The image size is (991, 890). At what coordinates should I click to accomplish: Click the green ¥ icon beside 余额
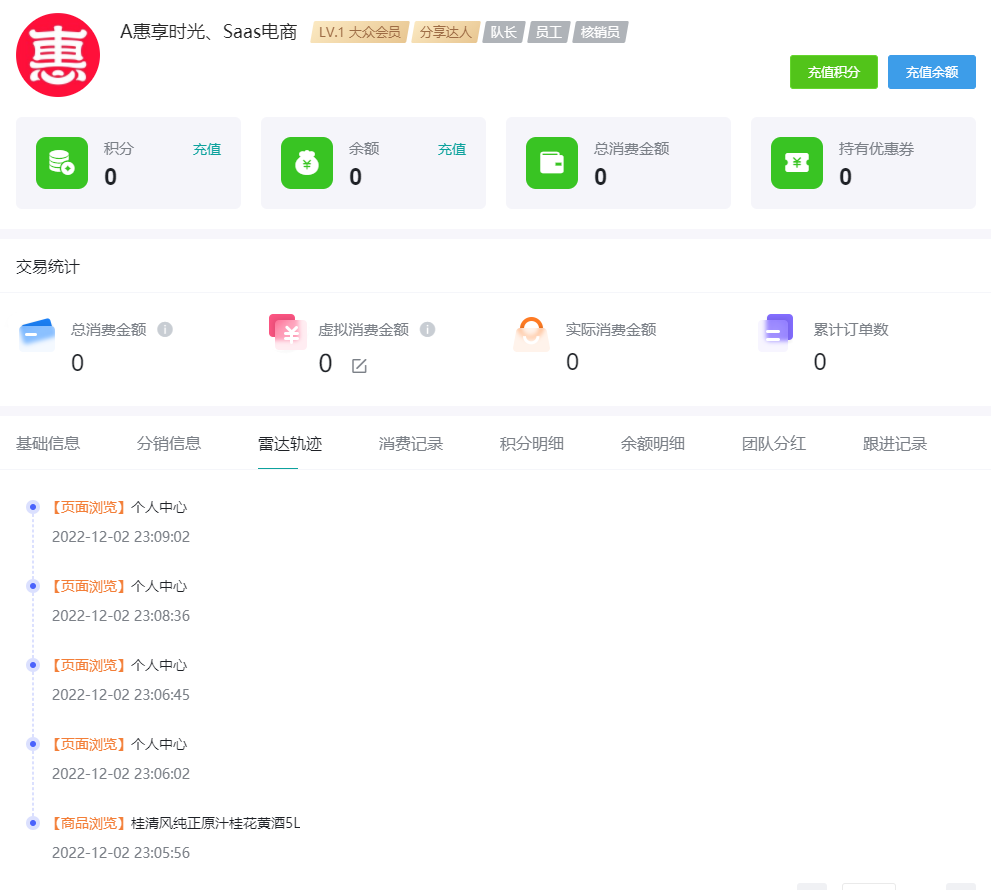pos(307,163)
